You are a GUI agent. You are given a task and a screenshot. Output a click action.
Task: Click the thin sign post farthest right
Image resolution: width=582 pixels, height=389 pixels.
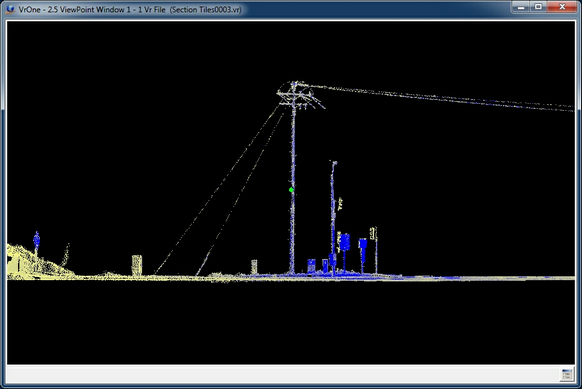click(376, 251)
